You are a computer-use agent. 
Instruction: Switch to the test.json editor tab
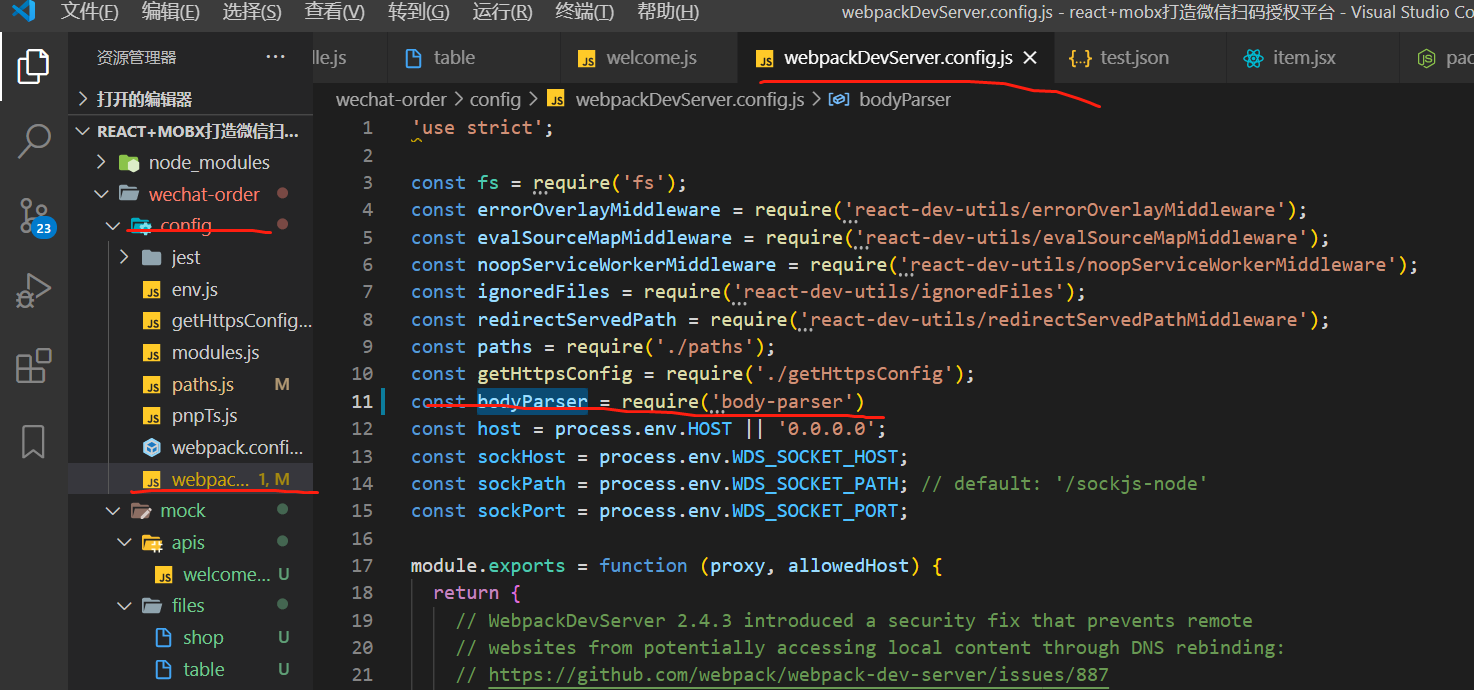pyautogui.click(x=1138, y=58)
